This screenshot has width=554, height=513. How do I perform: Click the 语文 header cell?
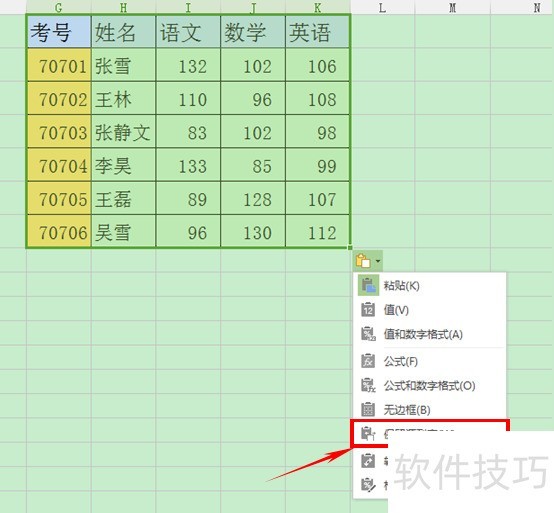click(188, 31)
